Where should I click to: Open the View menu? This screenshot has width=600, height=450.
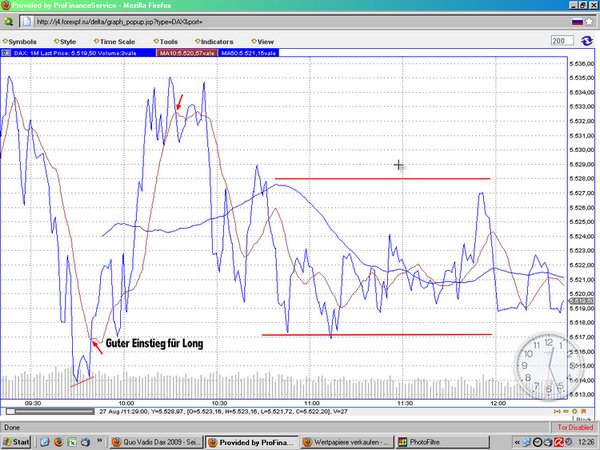(262, 41)
